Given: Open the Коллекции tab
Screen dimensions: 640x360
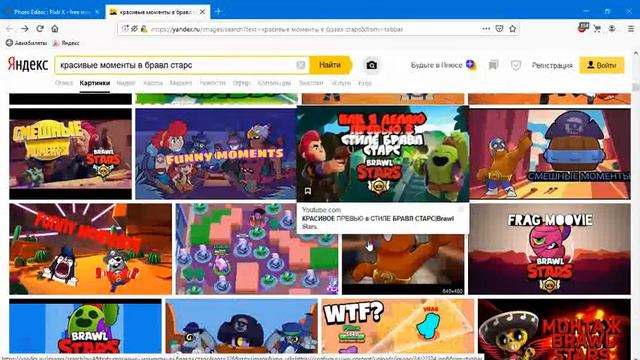Looking at the screenshot, I should (x=274, y=83).
